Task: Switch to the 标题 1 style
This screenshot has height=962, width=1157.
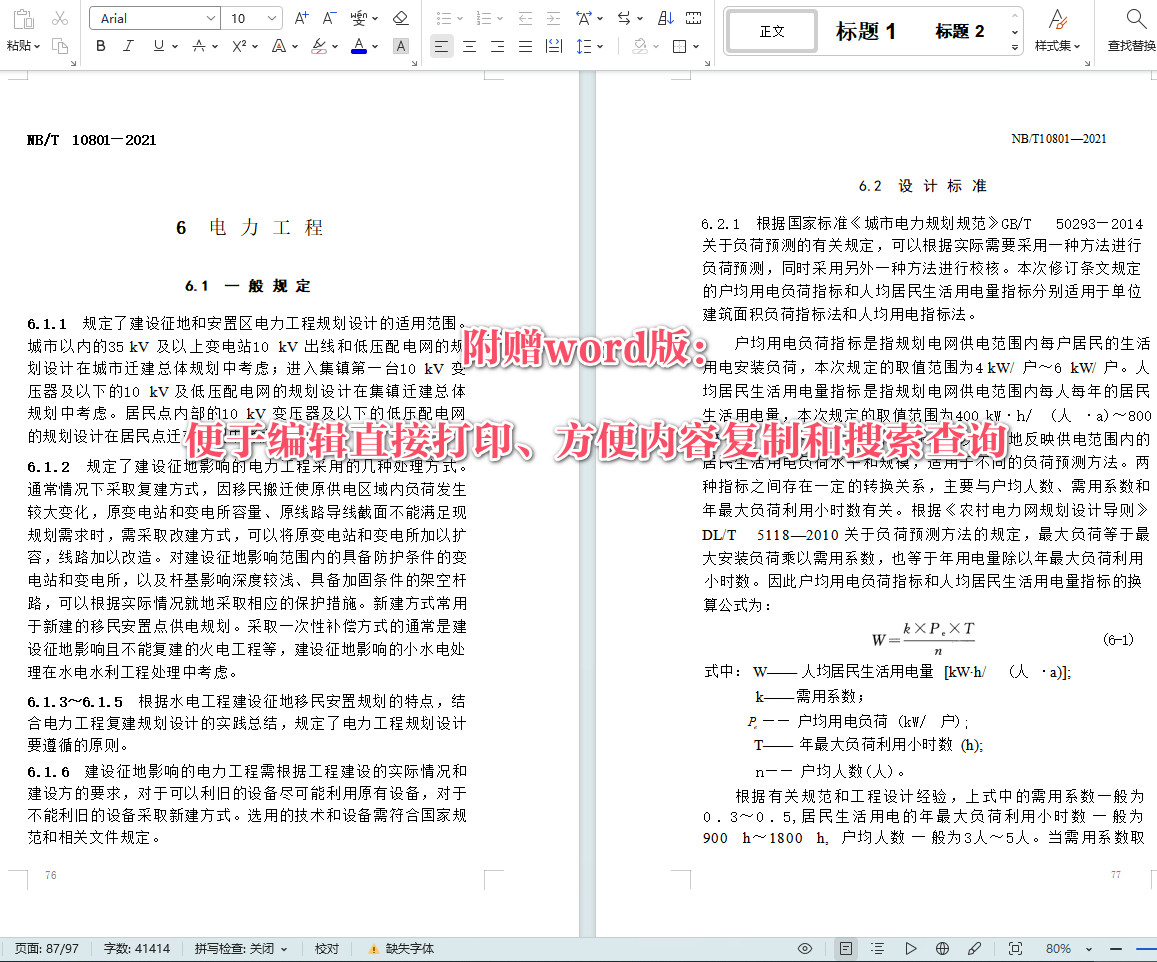Action: 866,31
